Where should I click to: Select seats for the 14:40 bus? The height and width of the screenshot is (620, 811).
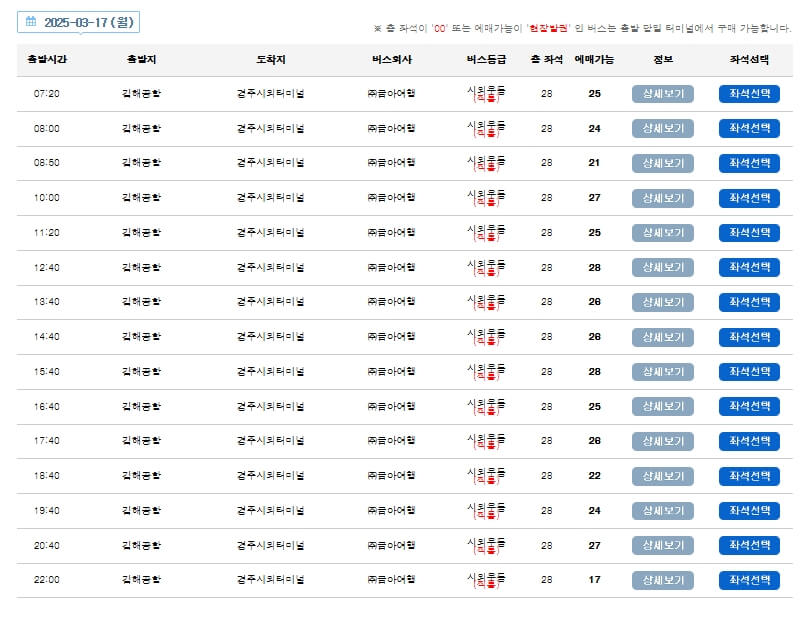click(749, 337)
